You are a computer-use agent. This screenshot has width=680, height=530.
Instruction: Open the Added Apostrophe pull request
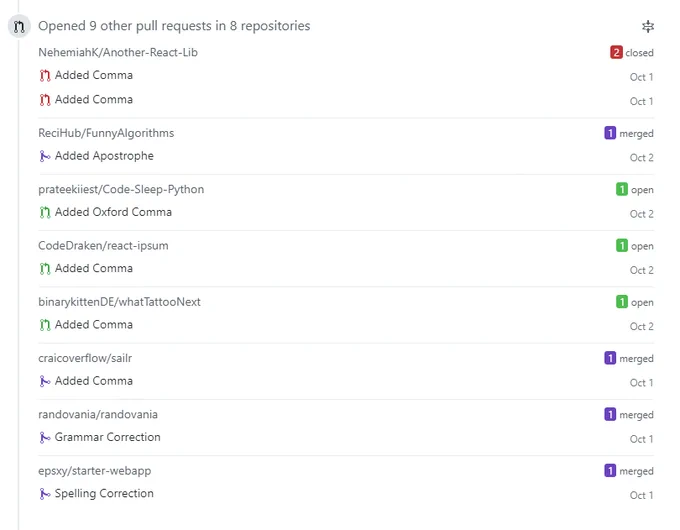click(104, 156)
